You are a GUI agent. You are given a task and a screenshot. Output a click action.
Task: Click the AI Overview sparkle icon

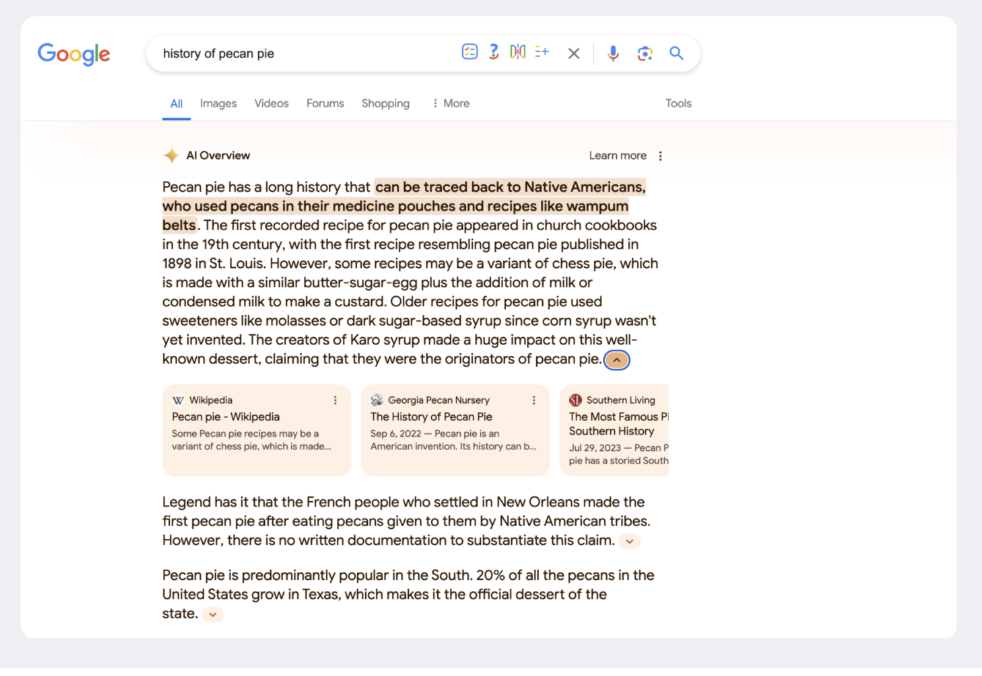pos(171,155)
